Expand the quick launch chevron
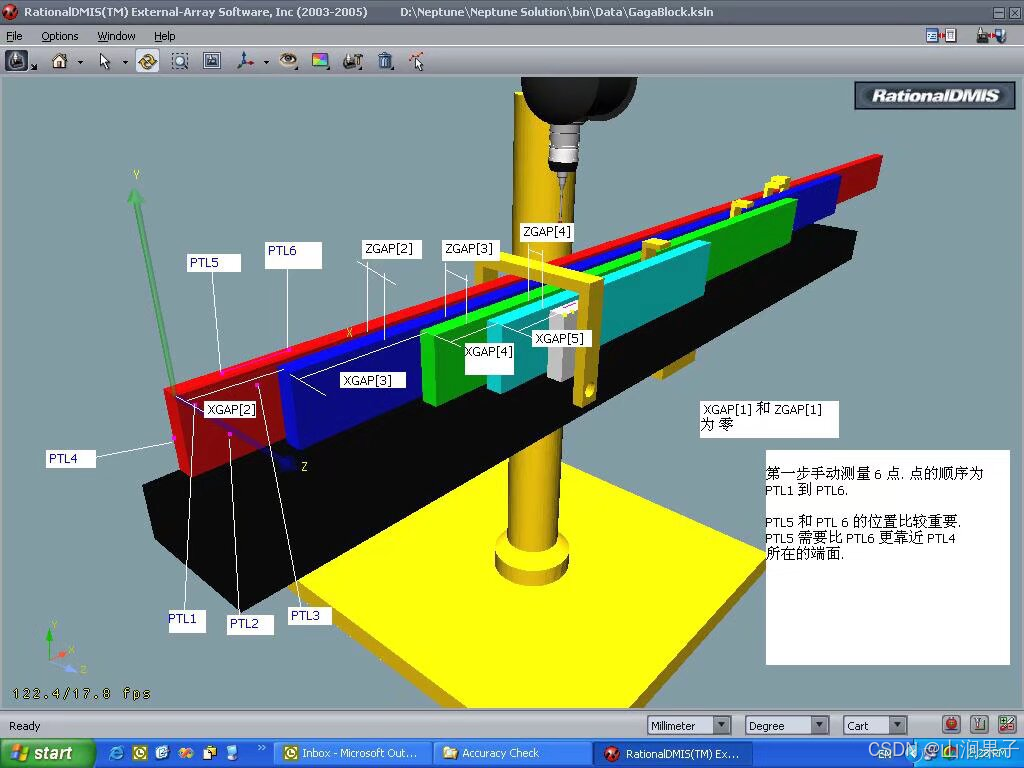Image resolution: width=1024 pixels, height=768 pixels. pos(262,747)
